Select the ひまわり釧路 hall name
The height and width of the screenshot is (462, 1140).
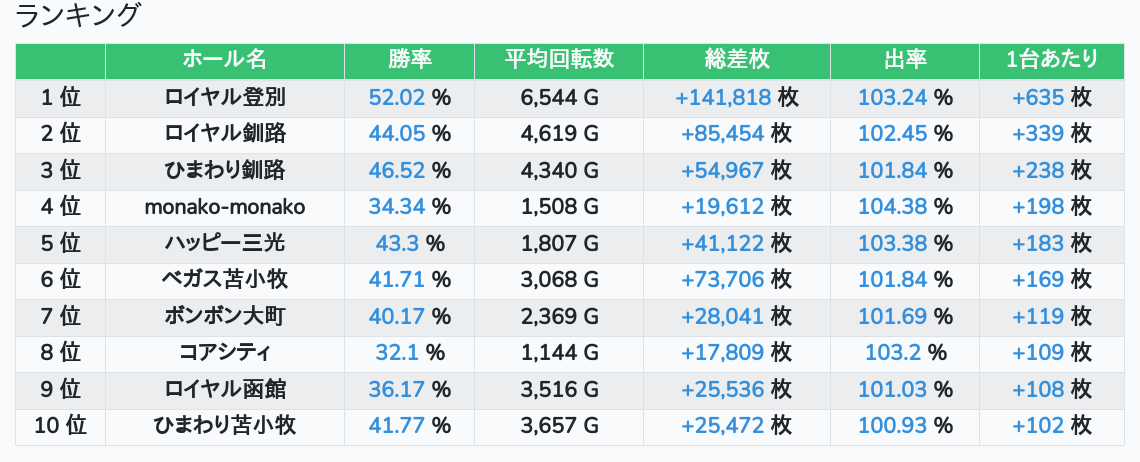225,170
